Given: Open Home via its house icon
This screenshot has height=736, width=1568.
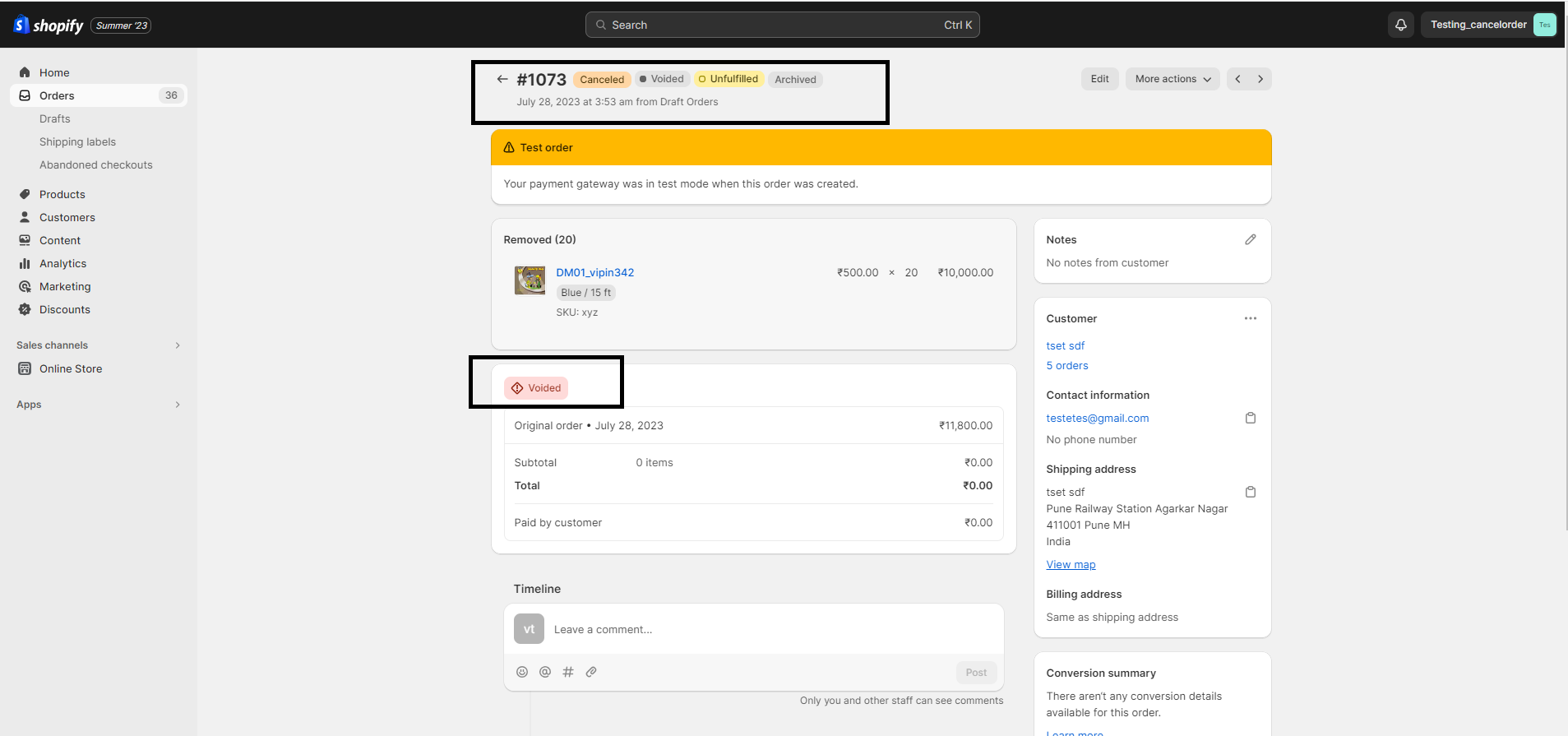Looking at the screenshot, I should [x=25, y=72].
